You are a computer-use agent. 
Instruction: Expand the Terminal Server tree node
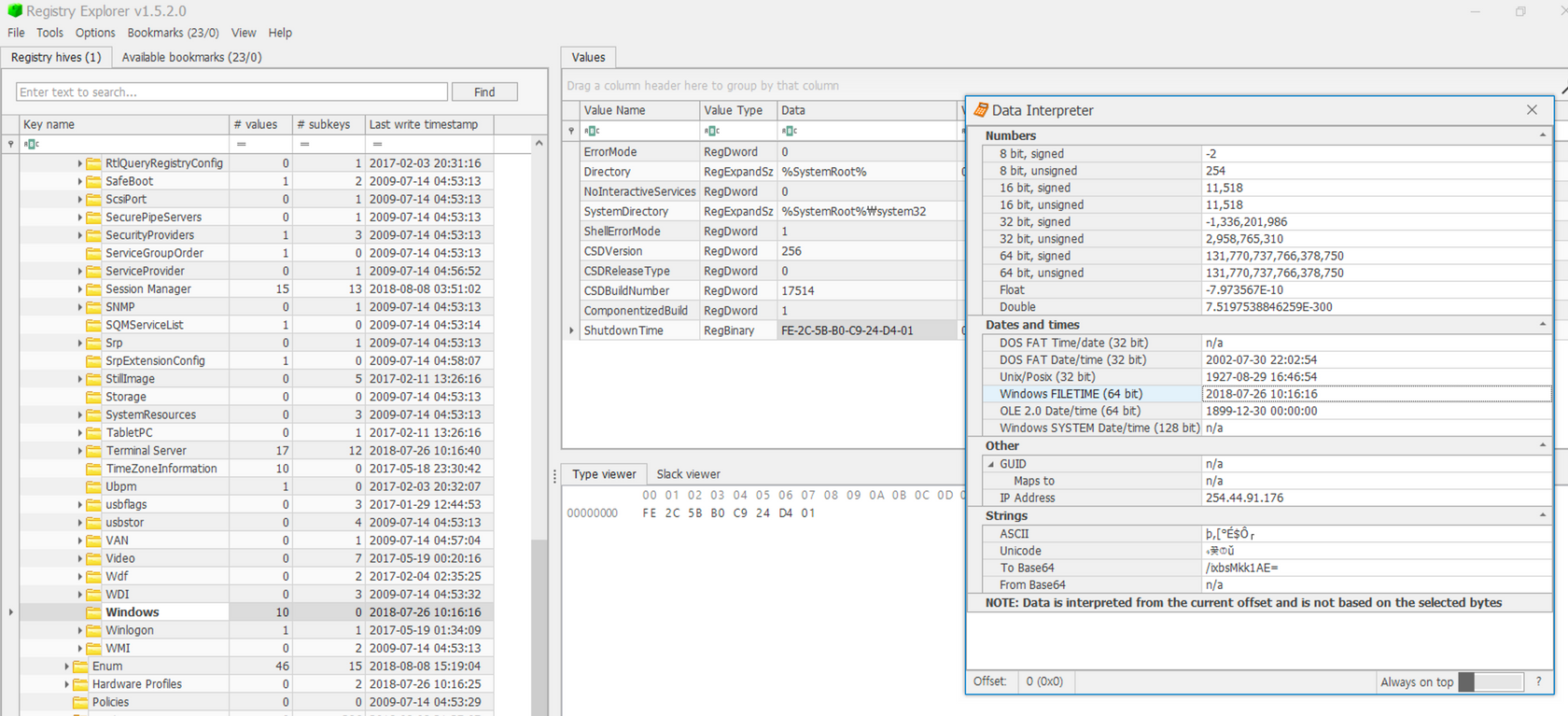79,451
